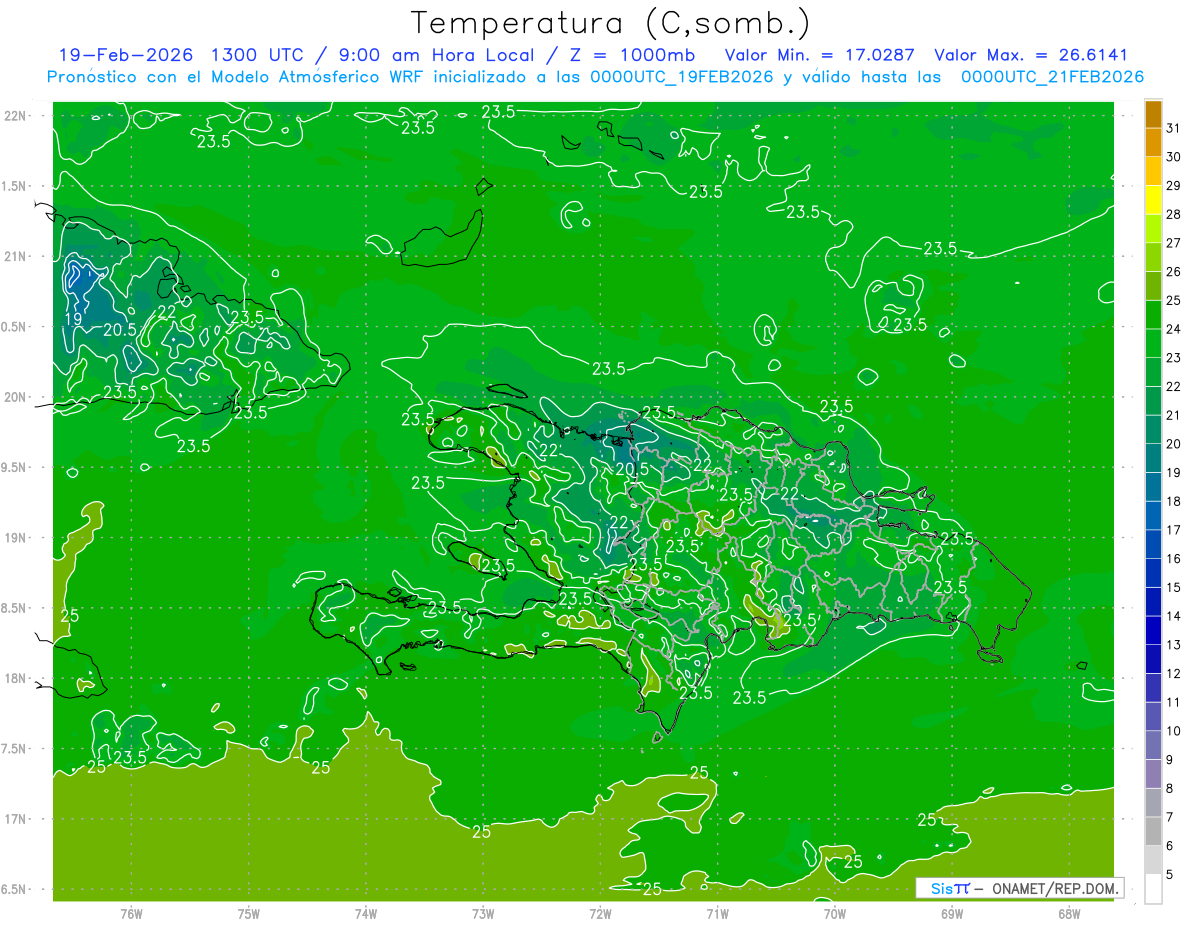Click the '73W' longitude axis label

tap(483, 913)
